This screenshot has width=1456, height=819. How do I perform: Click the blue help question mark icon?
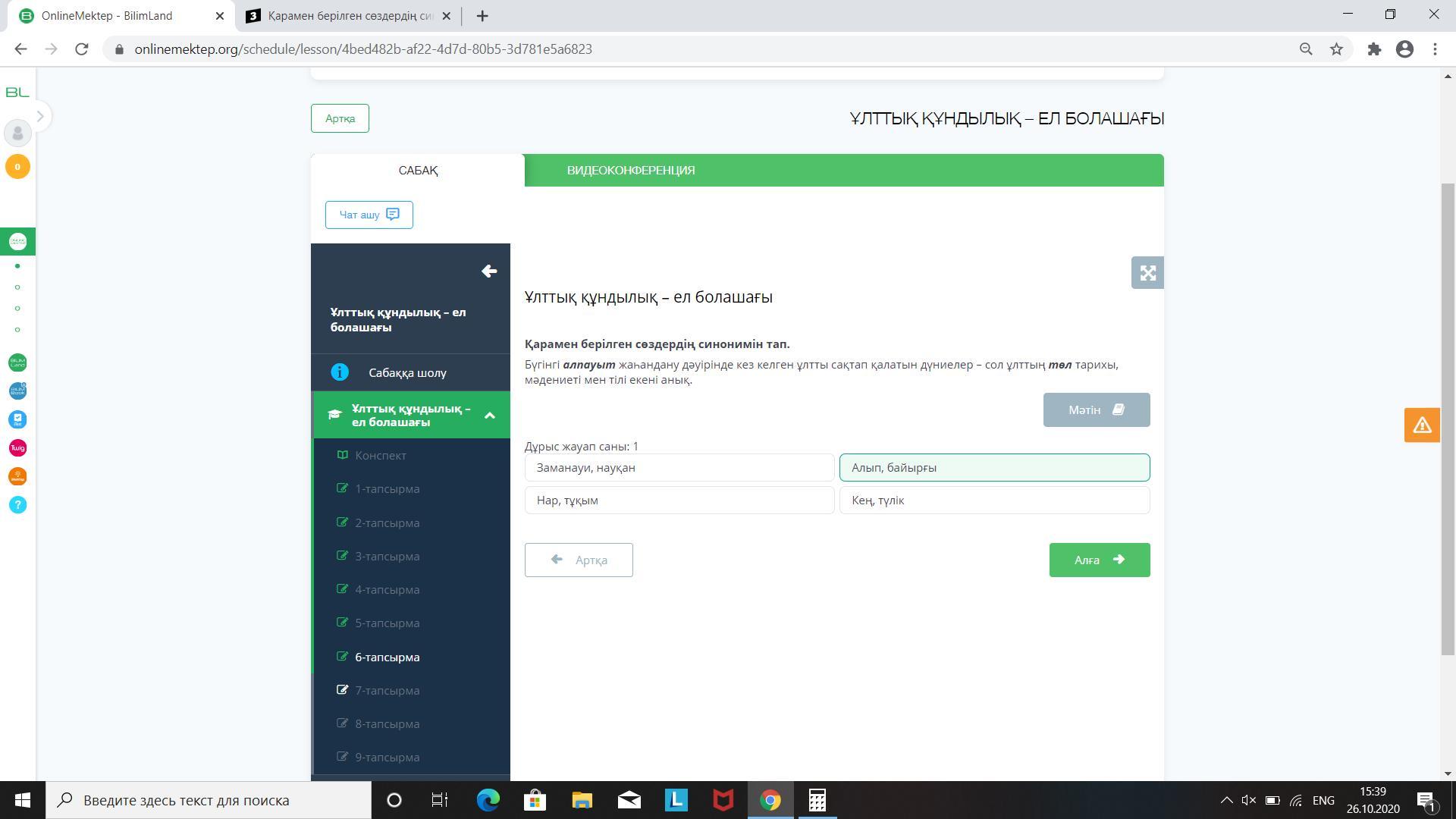click(x=17, y=505)
